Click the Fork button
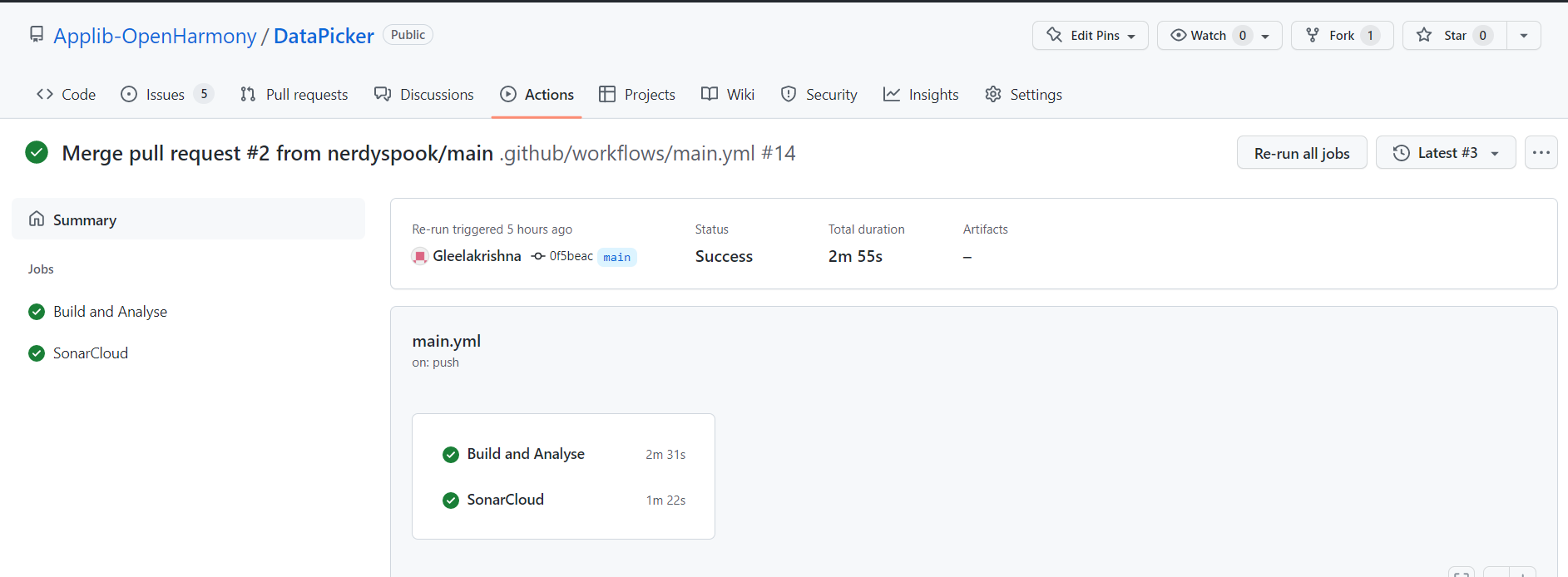The height and width of the screenshot is (577, 1568). click(x=1342, y=35)
